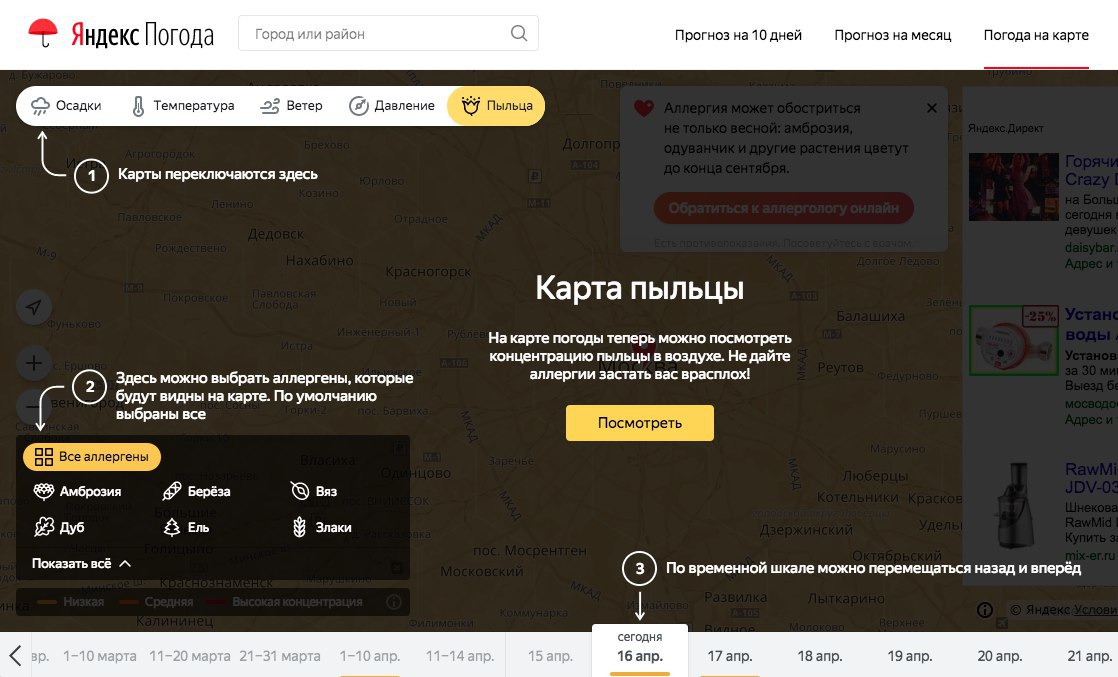Switch to the Осадки precipitation map
The height and width of the screenshot is (677, 1118).
click(66, 106)
